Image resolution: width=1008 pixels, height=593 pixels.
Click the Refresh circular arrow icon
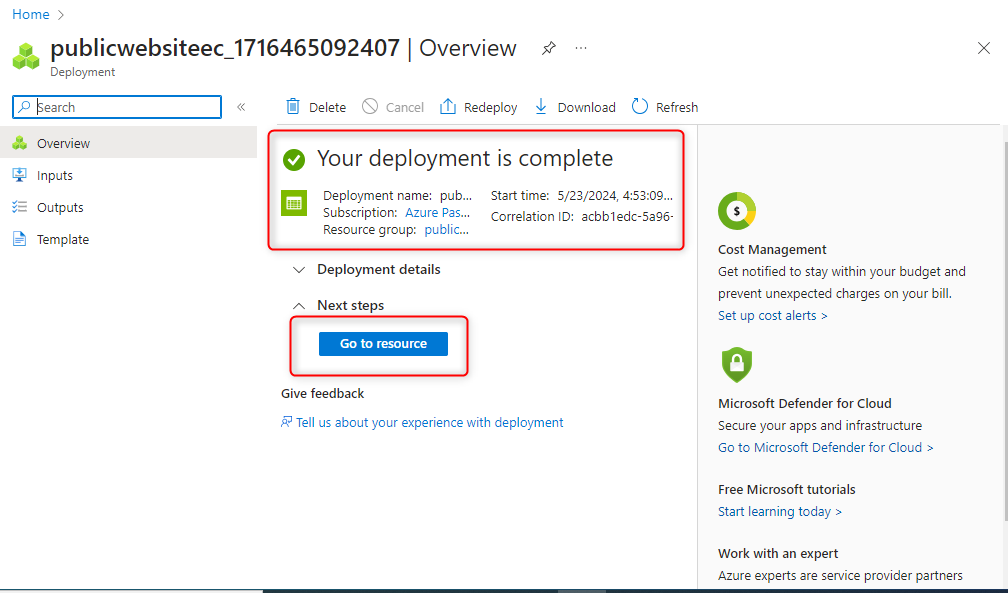coord(638,107)
